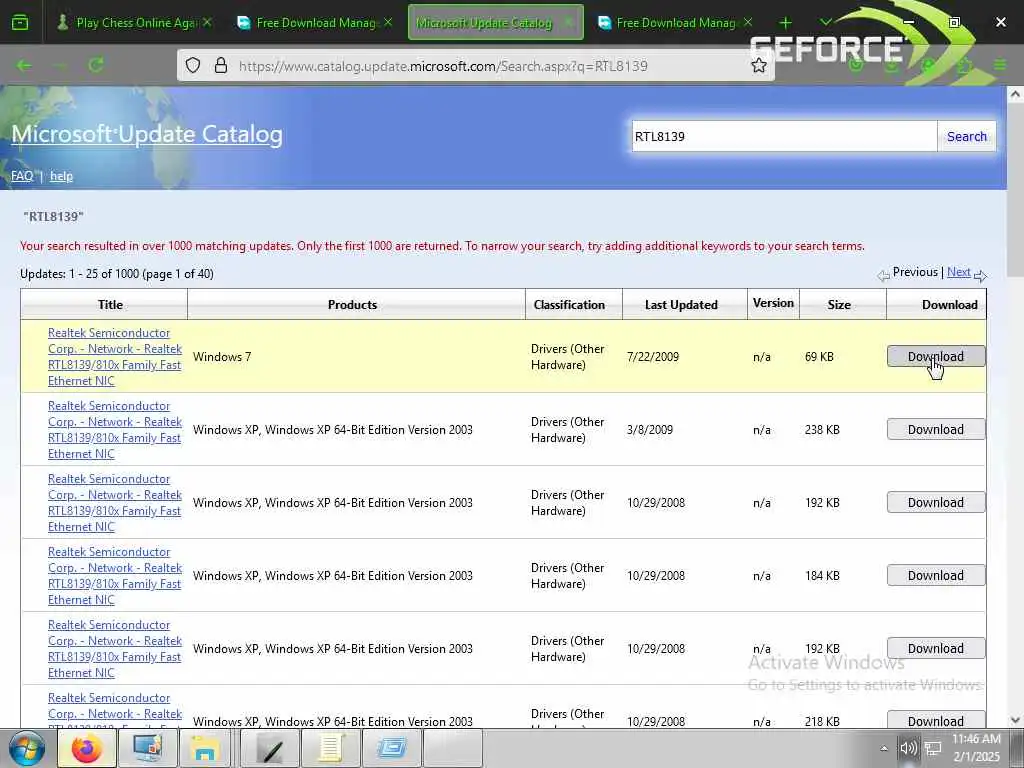Viewport: 1024px width, 768px height.
Task: Select the '184 KB' size cell
Action: (x=822, y=575)
